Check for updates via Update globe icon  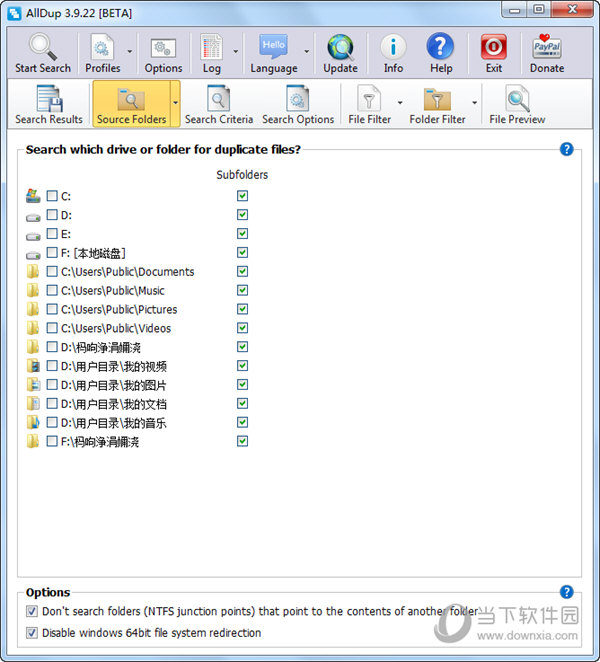click(340, 53)
